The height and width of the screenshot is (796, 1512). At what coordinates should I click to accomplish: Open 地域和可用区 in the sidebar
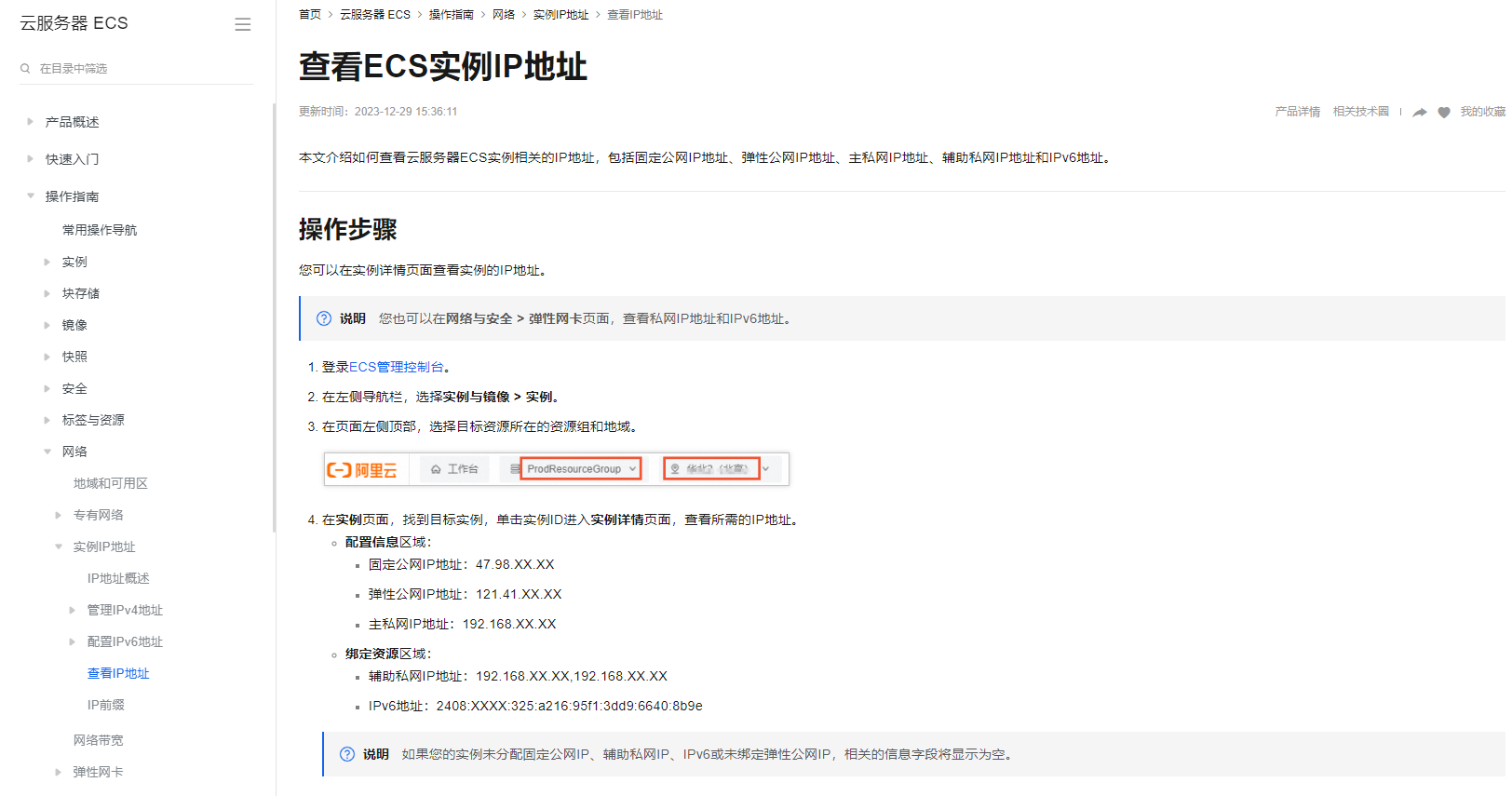pos(111,484)
